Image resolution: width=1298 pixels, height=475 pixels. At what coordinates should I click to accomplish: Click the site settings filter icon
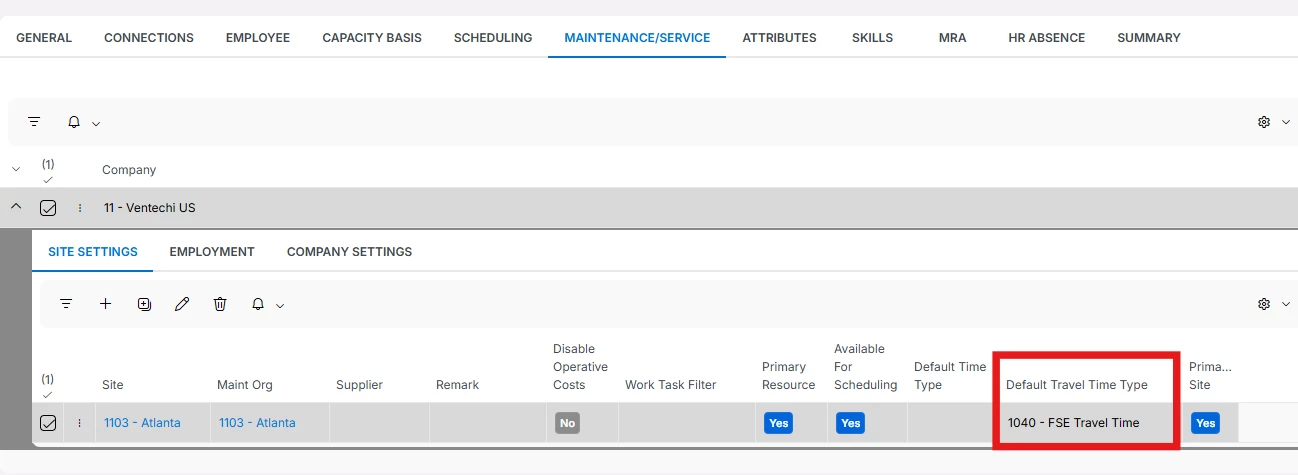coord(66,304)
